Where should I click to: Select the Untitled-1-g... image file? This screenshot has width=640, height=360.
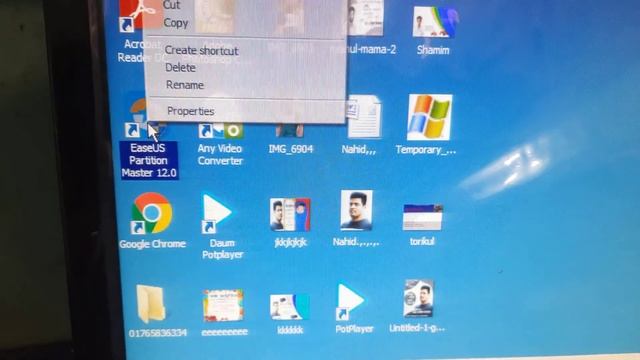[418, 299]
